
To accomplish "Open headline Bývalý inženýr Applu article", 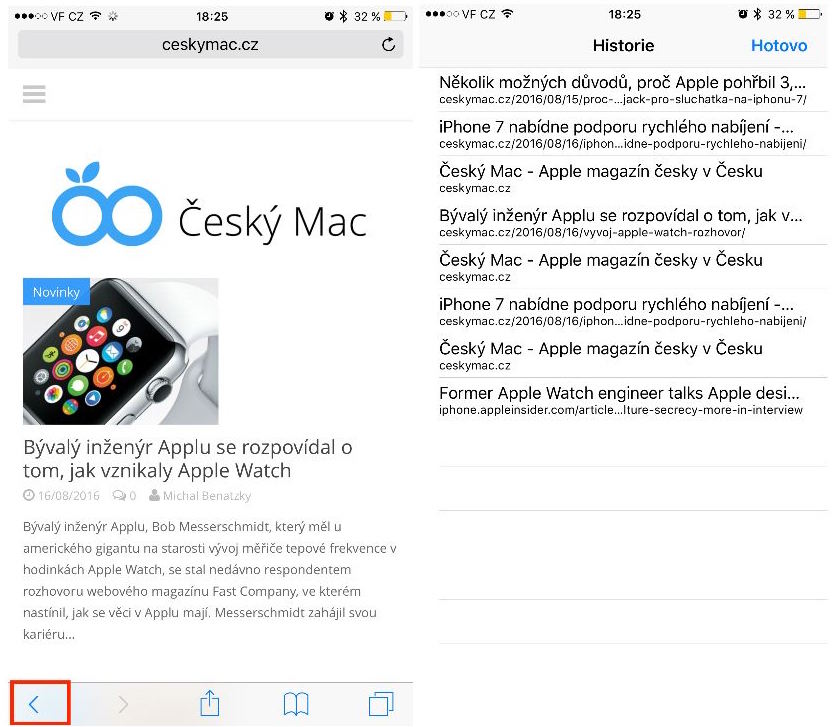I will pos(188,459).
